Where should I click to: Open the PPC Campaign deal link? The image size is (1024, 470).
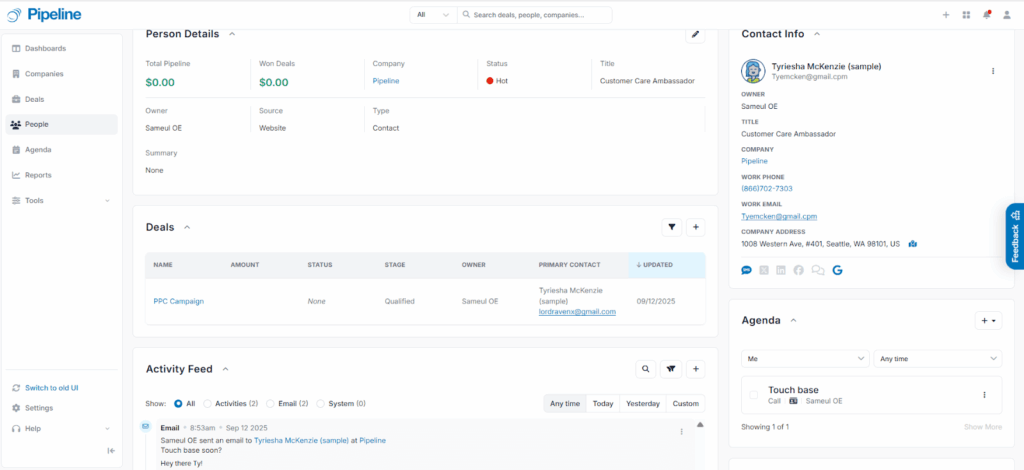[x=178, y=301]
